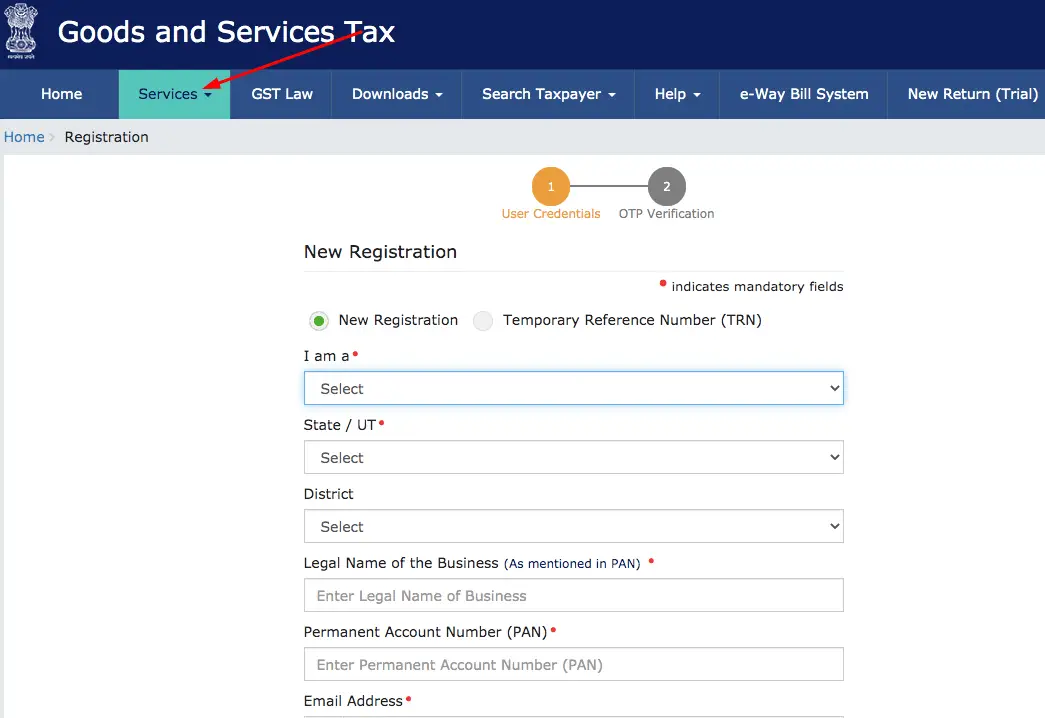
Task: Go to Home breadcrumb link
Action: coord(24,137)
